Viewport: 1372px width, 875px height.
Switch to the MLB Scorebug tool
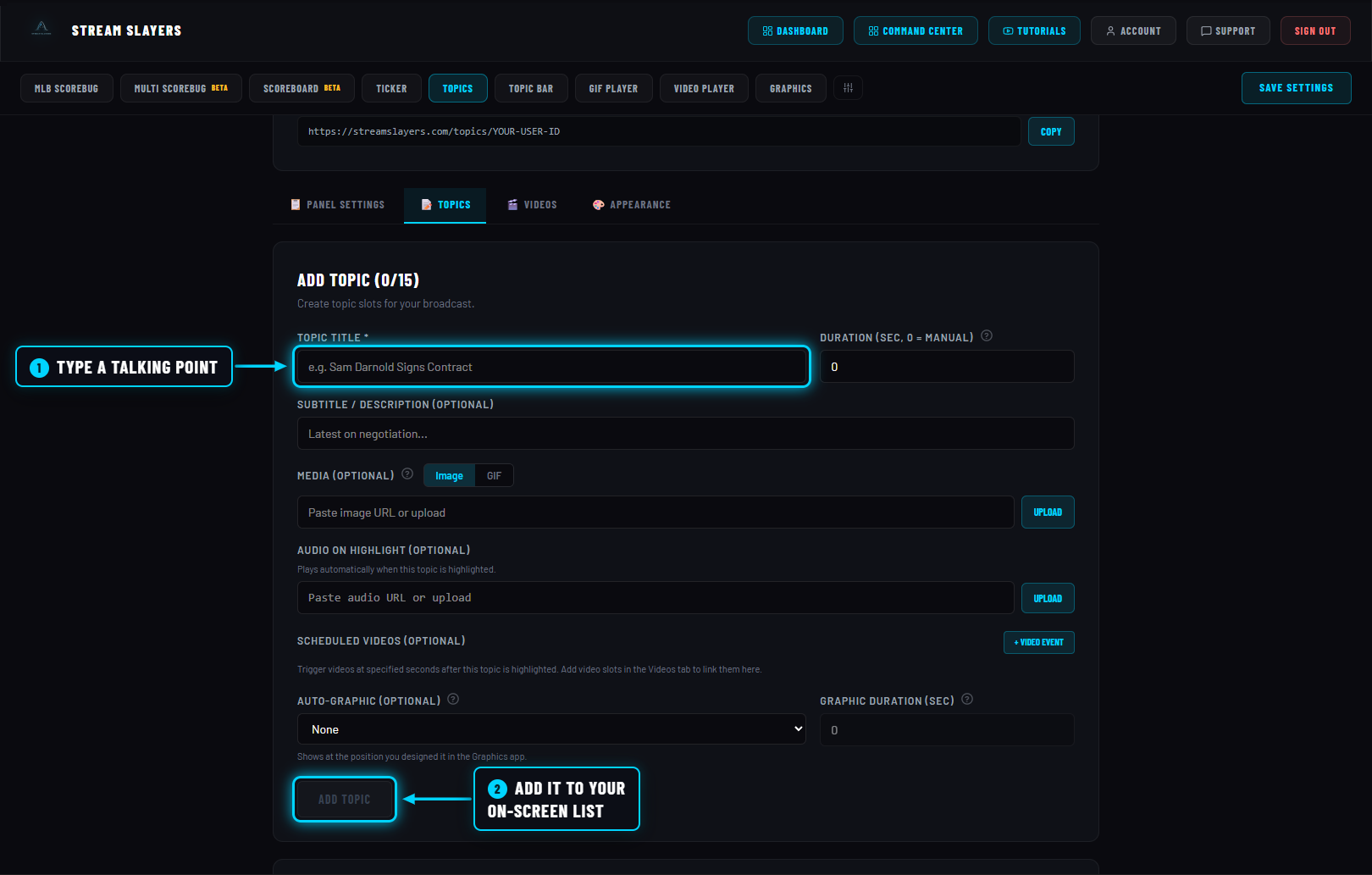[x=67, y=88]
